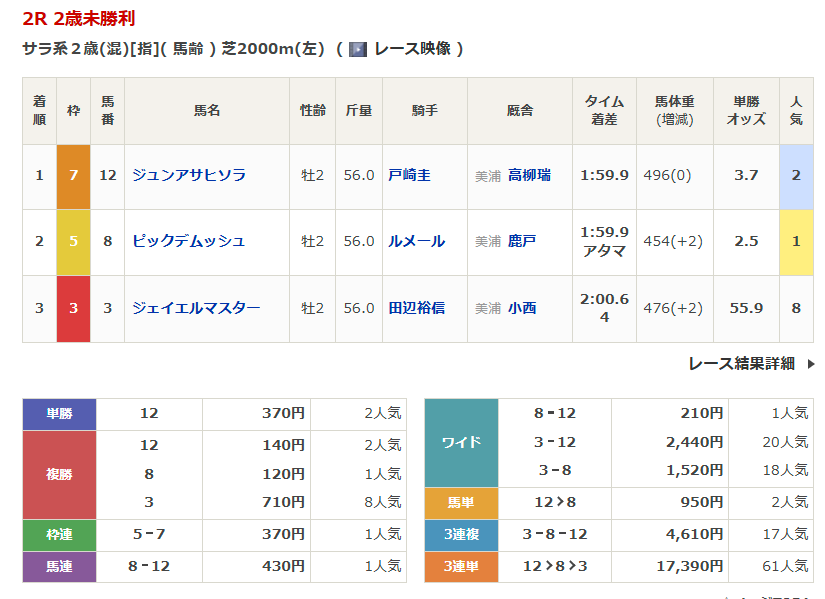
Task: Click the ワイド payout label
Action: 461,442
